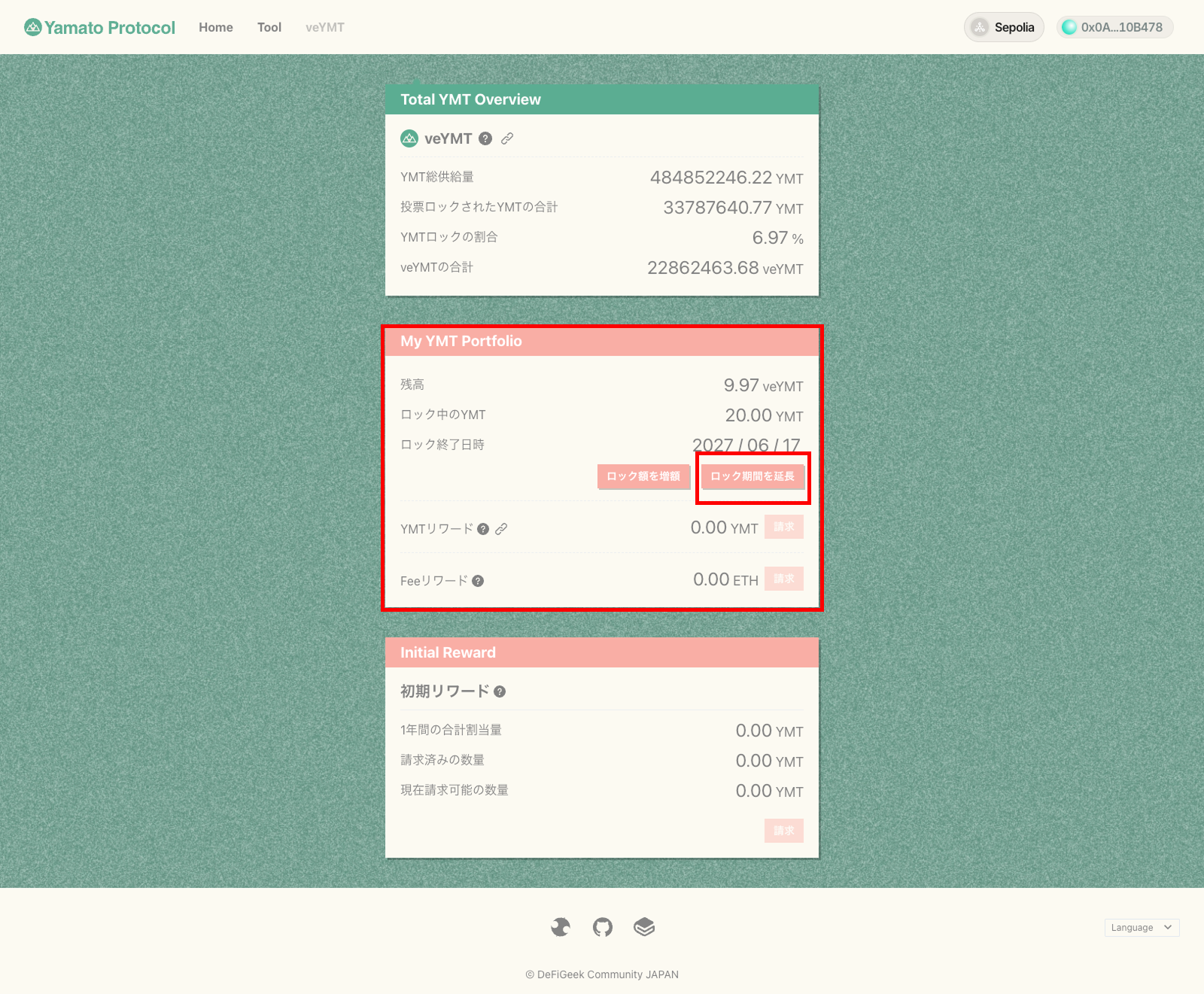Open the veYMT chain link icon
This screenshot has width=1204, height=994.
coord(507,138)
